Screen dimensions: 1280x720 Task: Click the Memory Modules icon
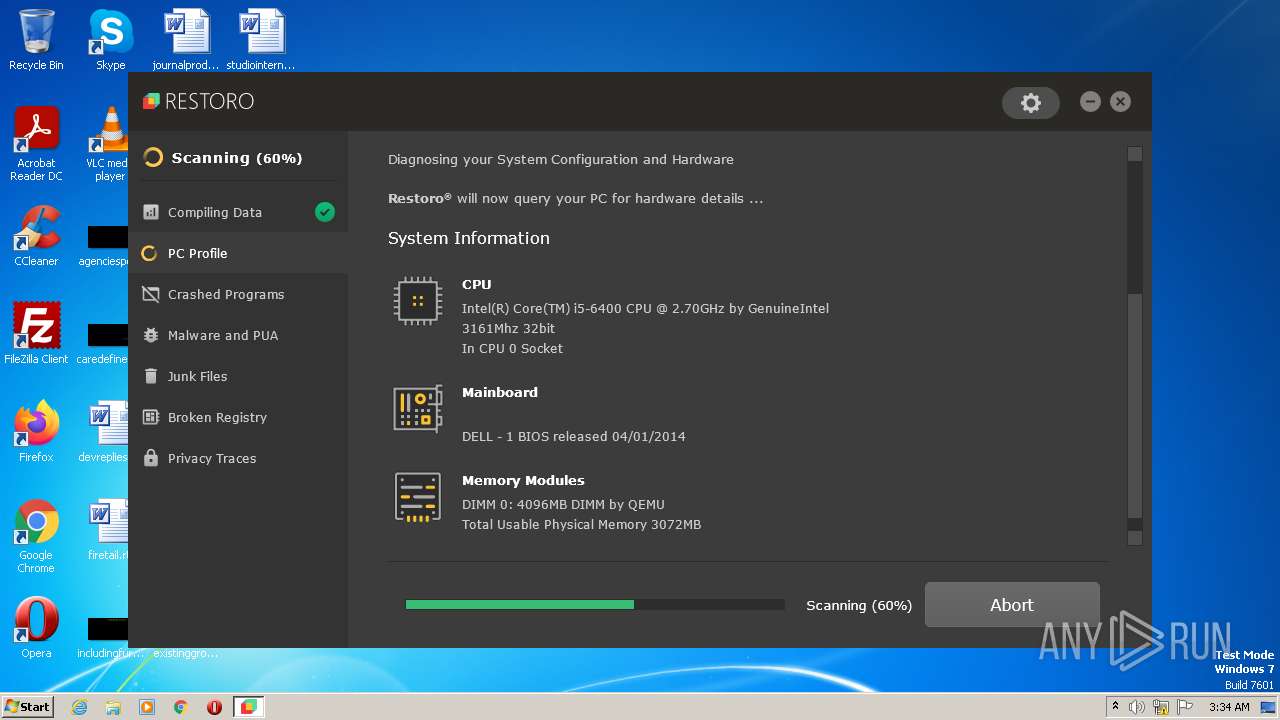pyautogui.click(x=418, y=497)
